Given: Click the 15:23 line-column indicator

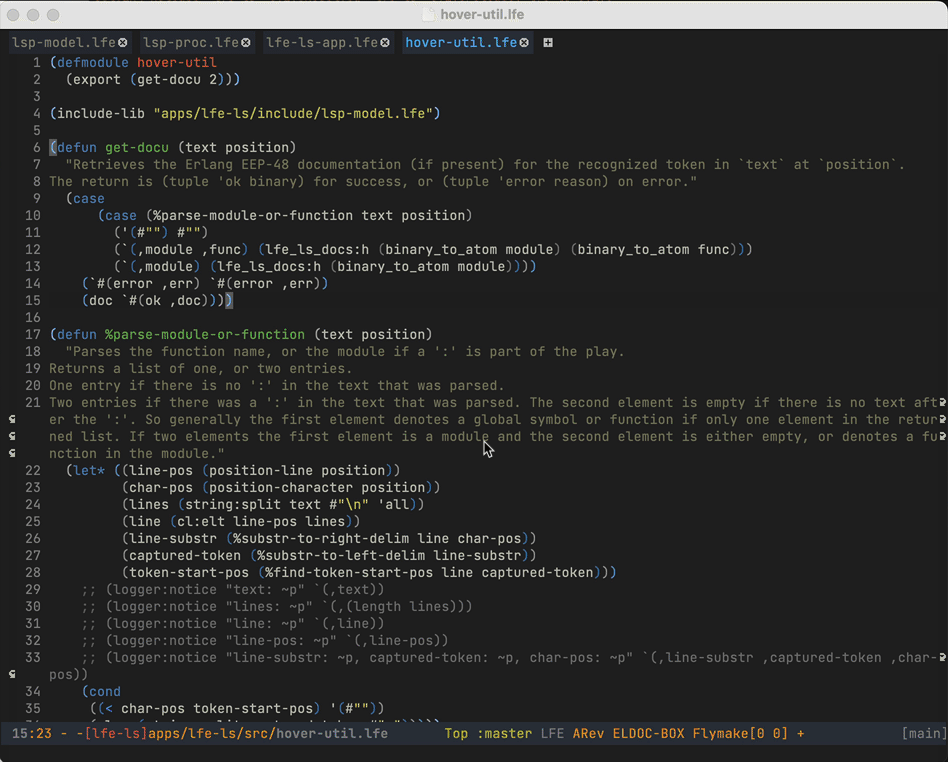Looking at the screenshot, I should pyautogui.click(x=31, y=734).
